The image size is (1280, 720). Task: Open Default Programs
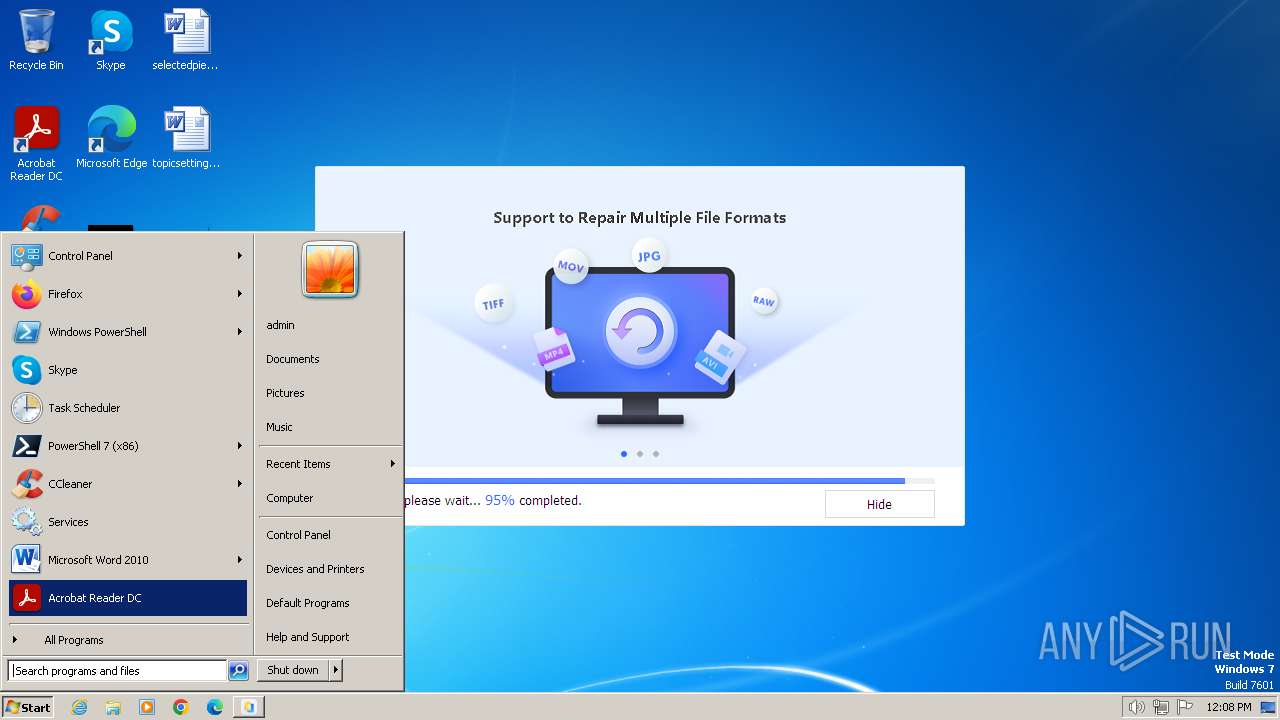click(307, 603)
